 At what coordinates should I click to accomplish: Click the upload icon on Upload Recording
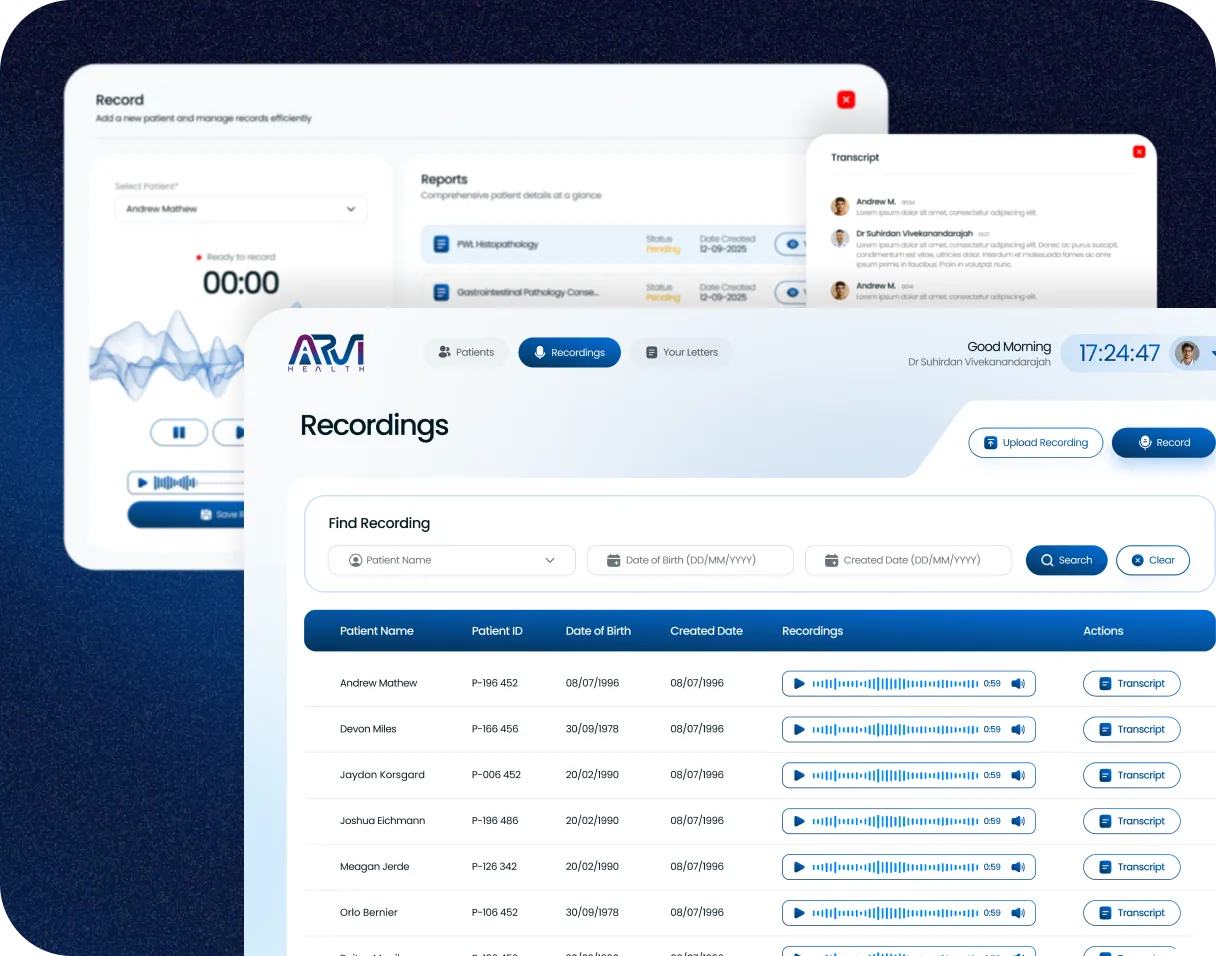(x=990, y=442)
